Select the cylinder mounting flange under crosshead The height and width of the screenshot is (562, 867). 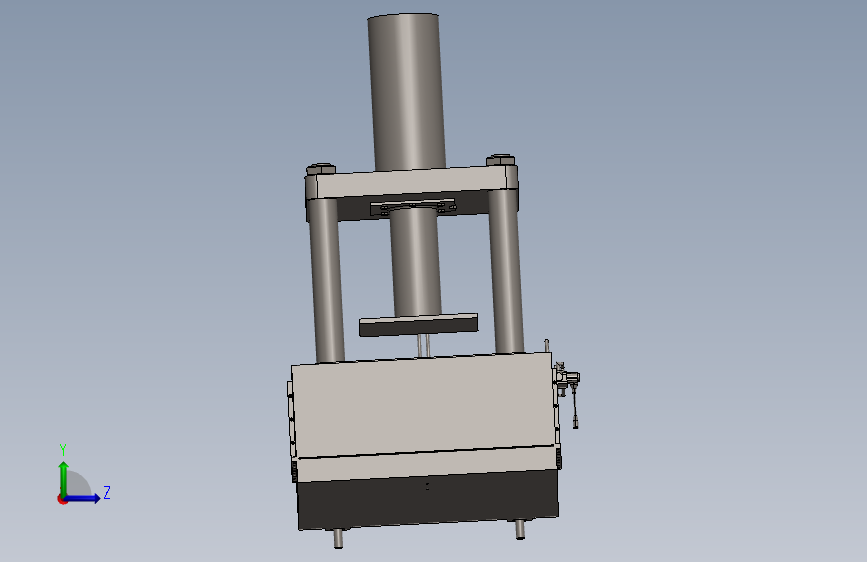click(x=413, y=207)
